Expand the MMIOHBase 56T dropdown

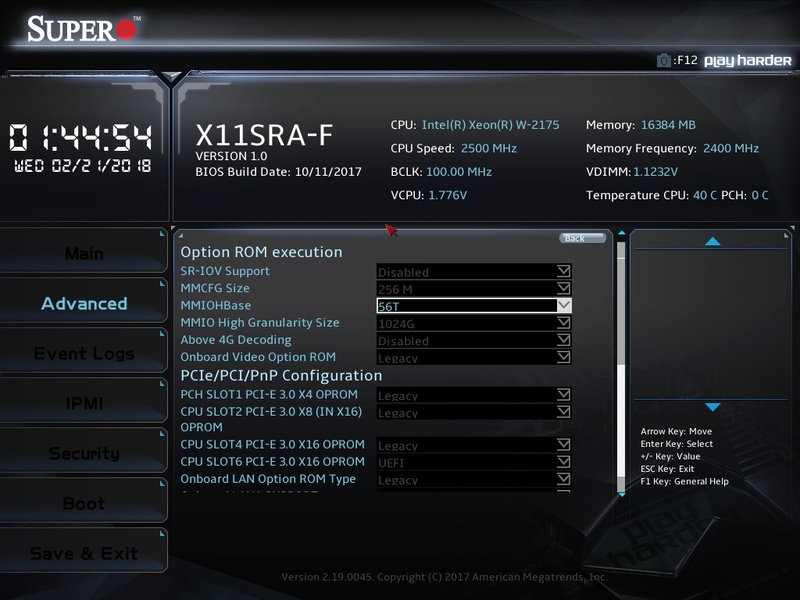click(x=474, y=306)
